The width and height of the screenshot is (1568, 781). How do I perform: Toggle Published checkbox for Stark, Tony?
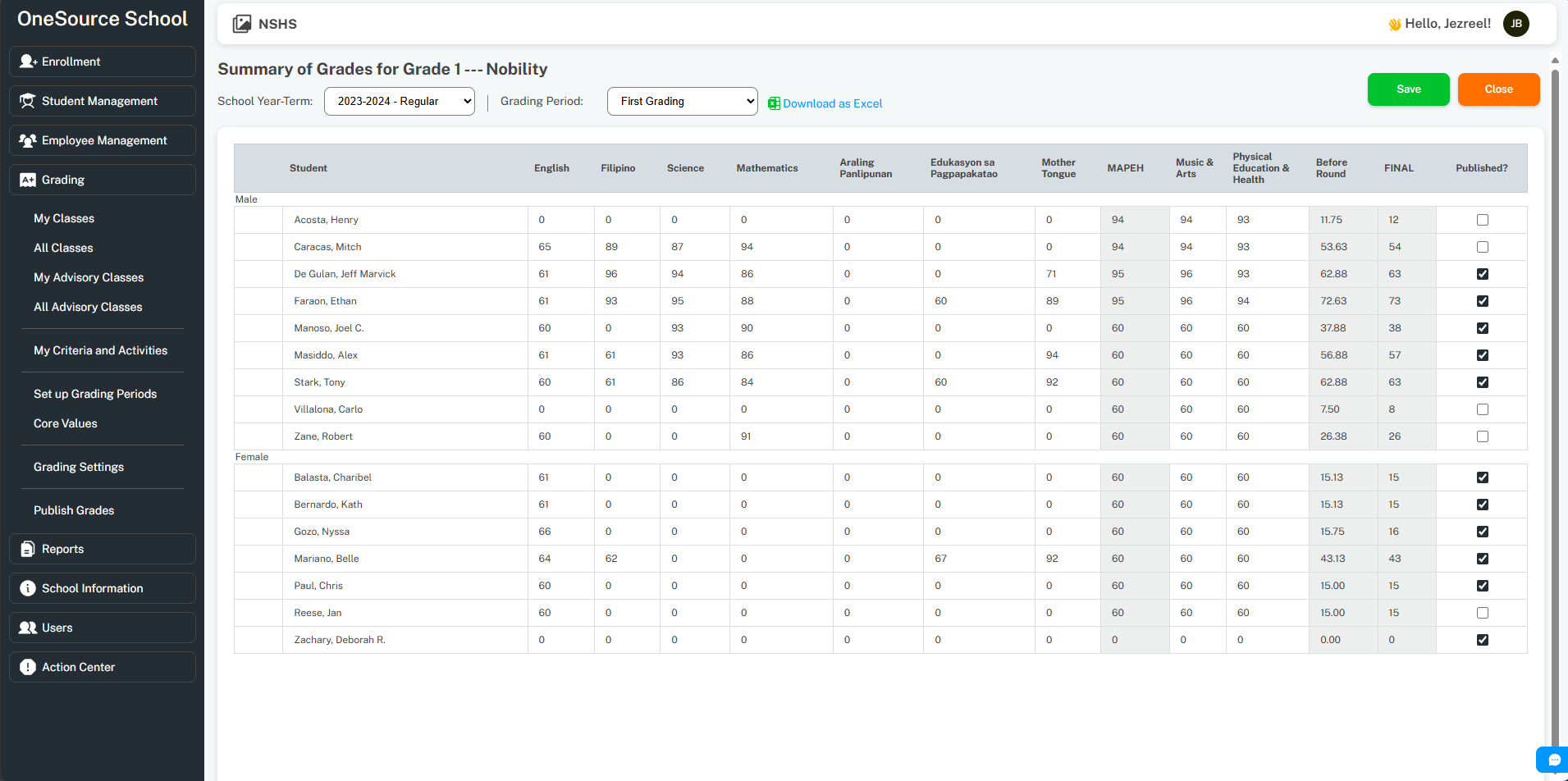[1482, 382]
